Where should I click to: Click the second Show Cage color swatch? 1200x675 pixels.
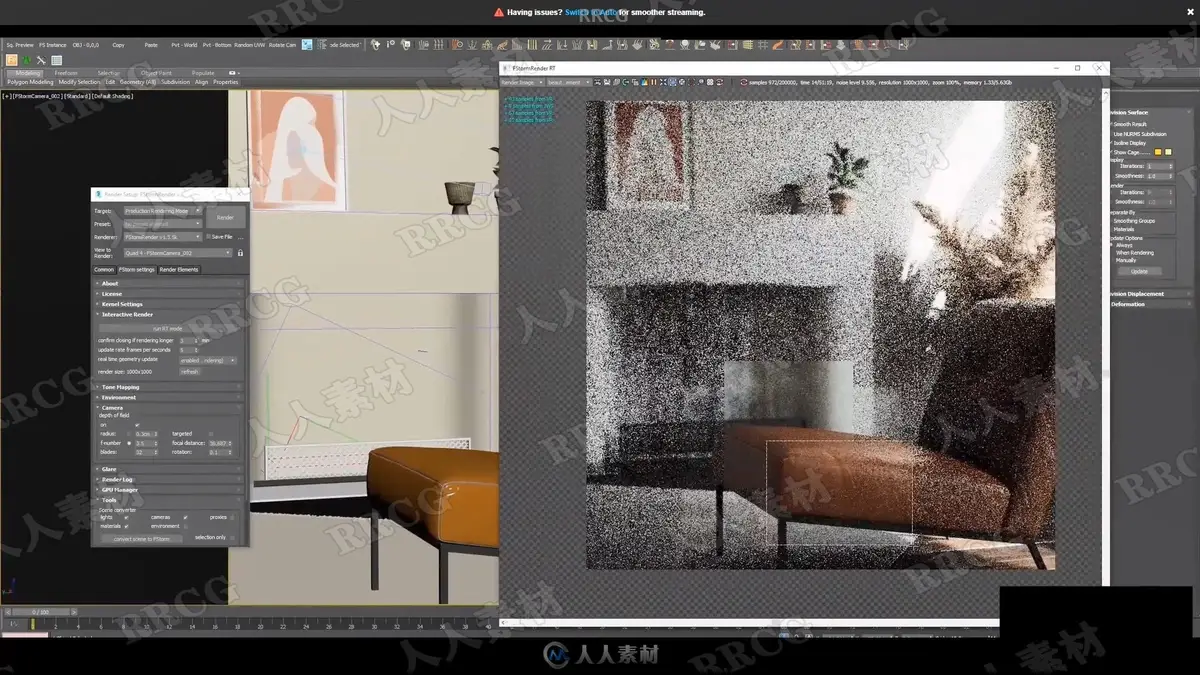[x=1167, y=152]
